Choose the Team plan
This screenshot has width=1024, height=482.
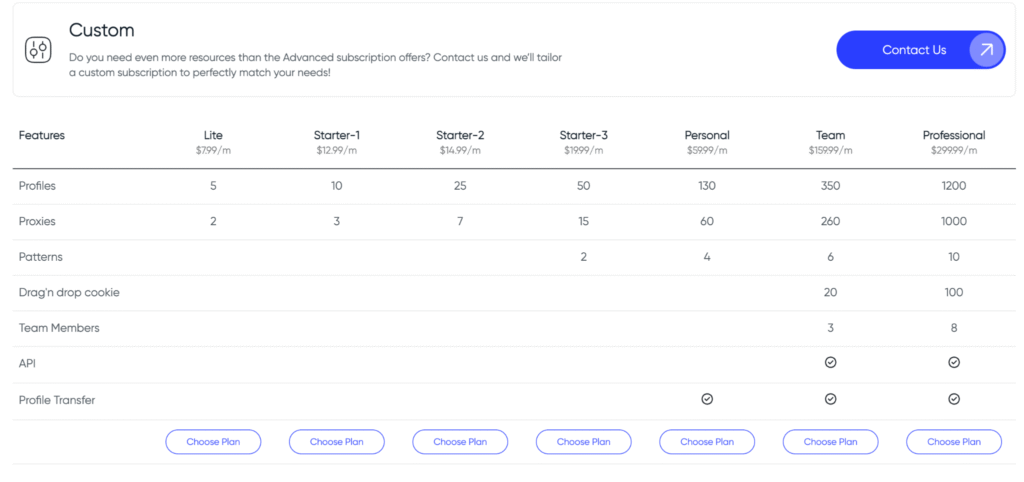830,442
